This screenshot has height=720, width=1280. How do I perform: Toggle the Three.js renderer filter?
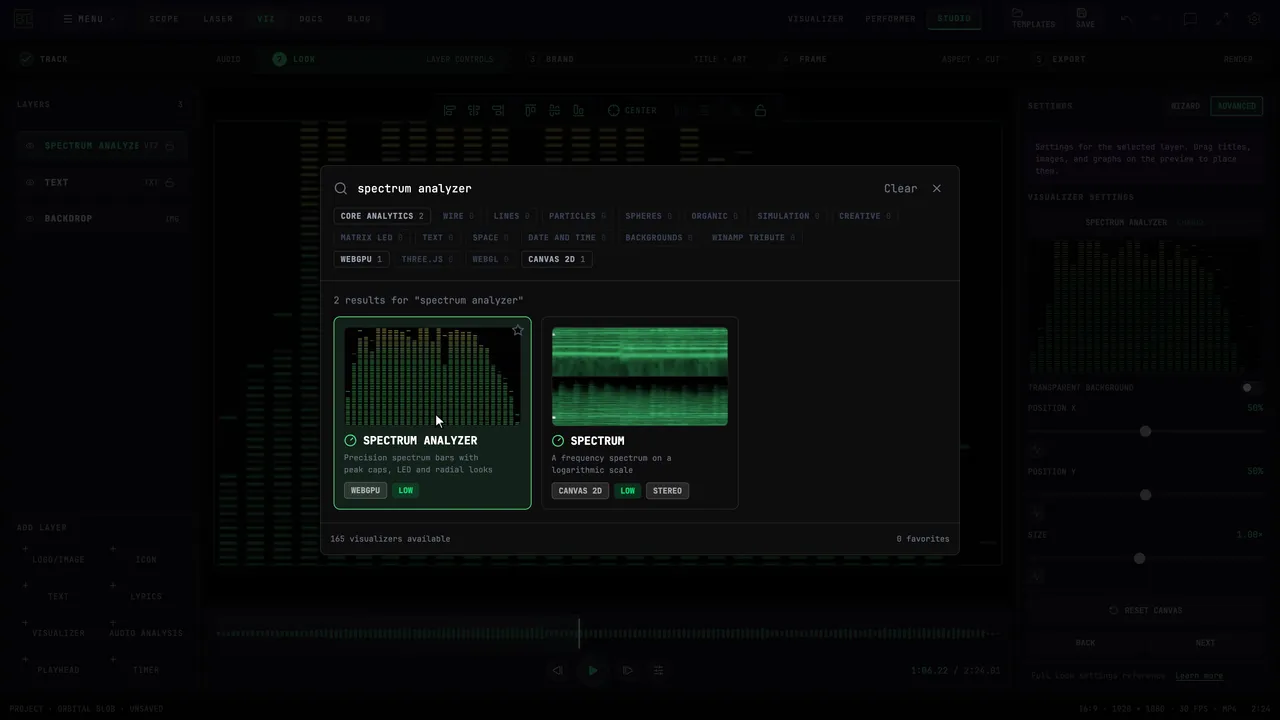pyautogui.click(x=427, y=259)
